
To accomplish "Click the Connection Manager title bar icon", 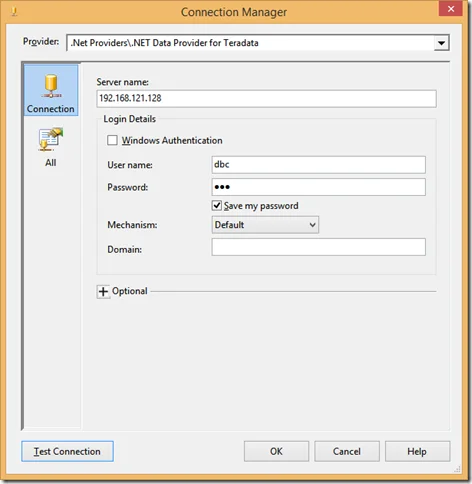I will pyautogui.click(x=14, y=12).
